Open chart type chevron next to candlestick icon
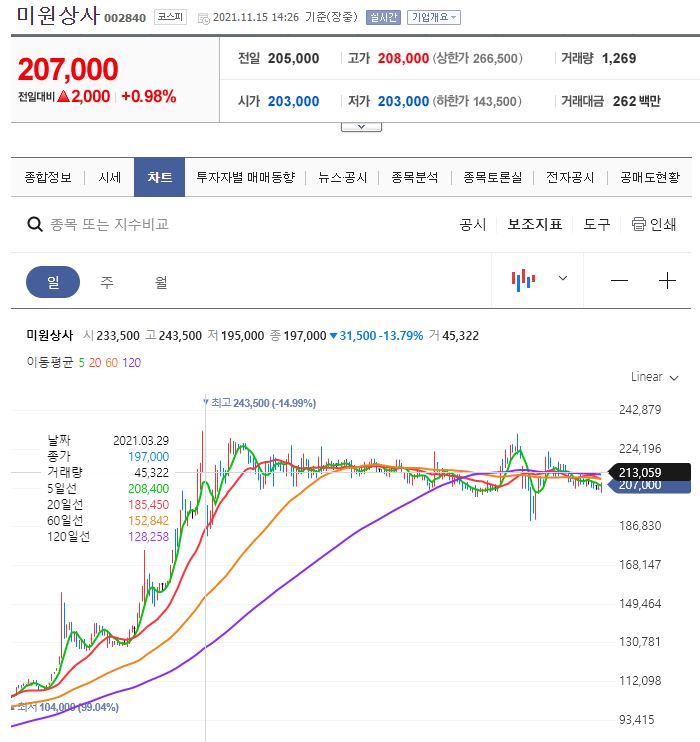 [x=563, y=279]
